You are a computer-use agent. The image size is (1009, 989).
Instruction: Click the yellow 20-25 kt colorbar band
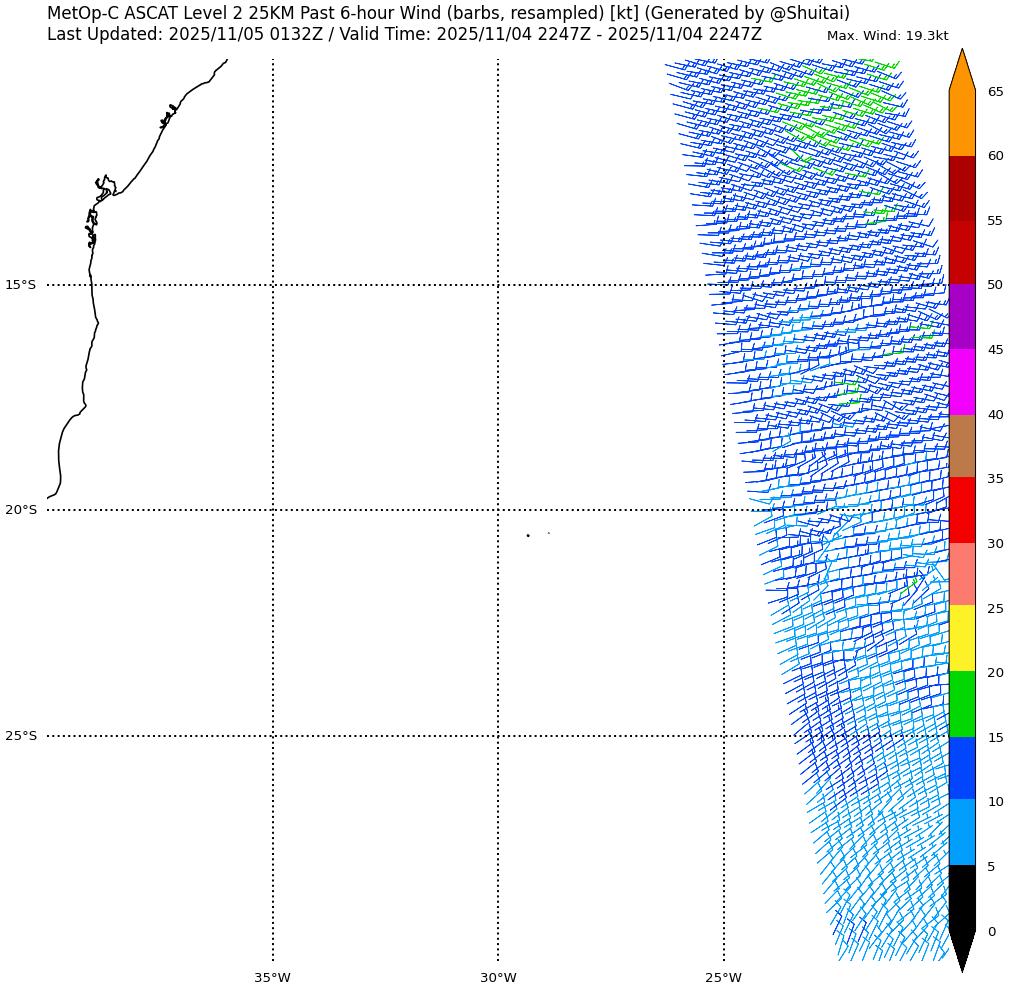961,638
